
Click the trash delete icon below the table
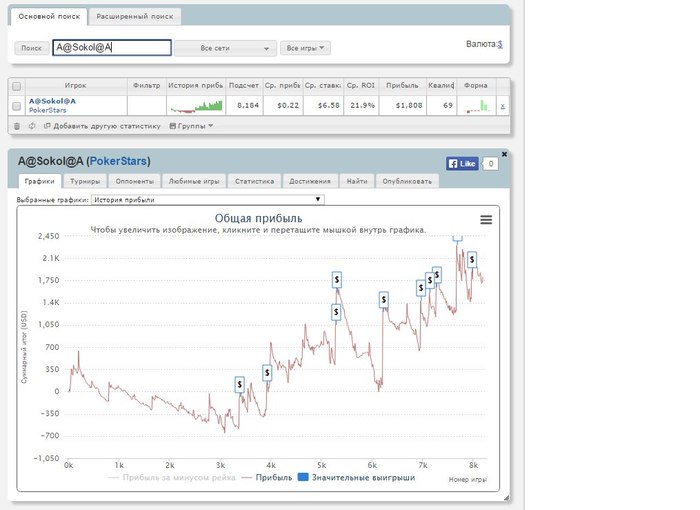17,126
